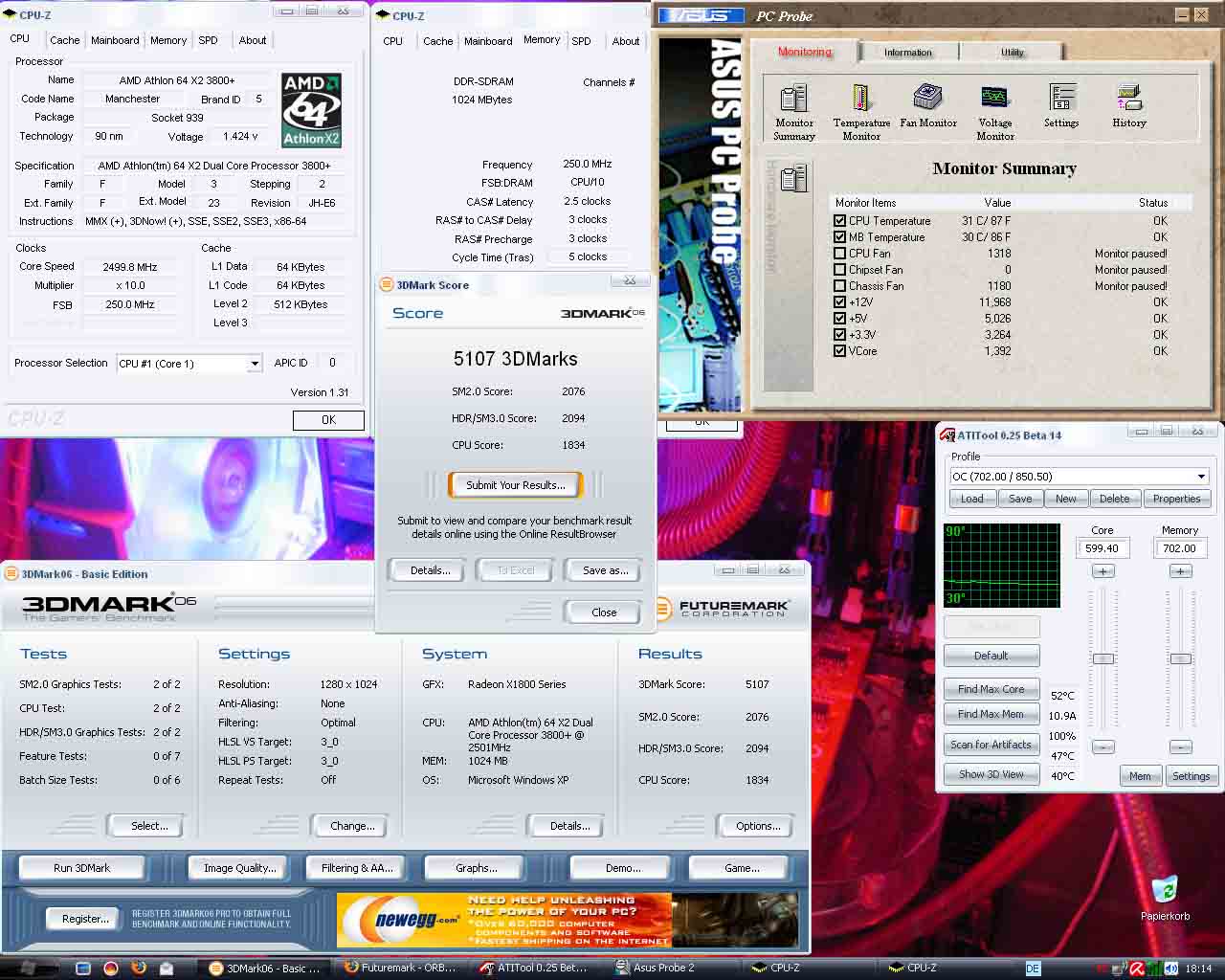Switch to Utility tab in PC Probe
This screenshot has width=1225, height=980.
[x=1013, y=53]
